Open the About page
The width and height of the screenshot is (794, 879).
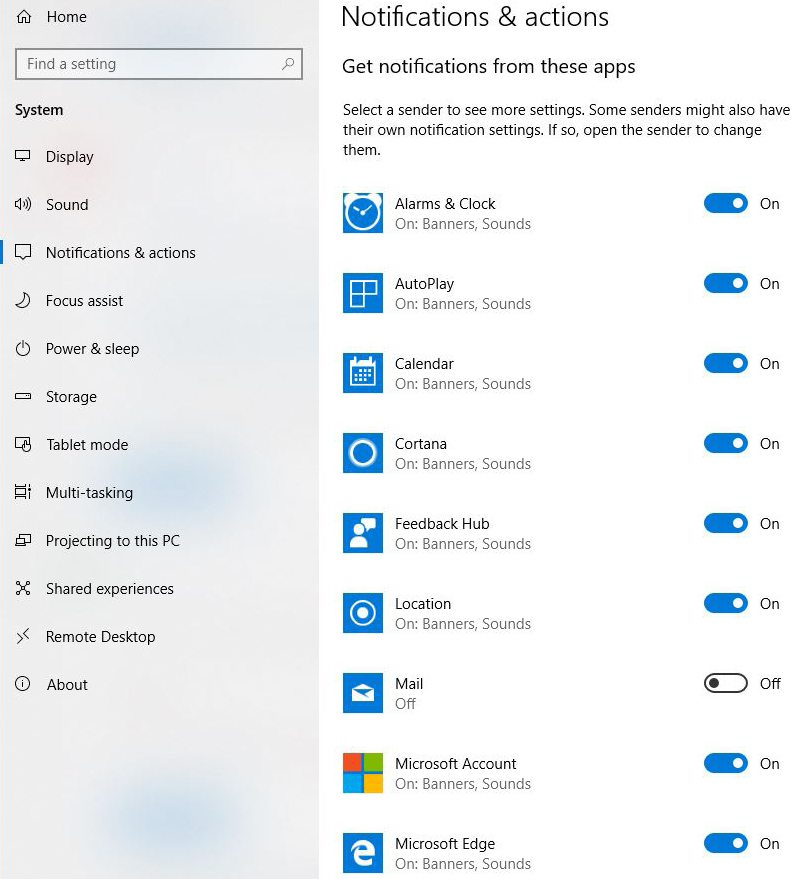[67, 684]
